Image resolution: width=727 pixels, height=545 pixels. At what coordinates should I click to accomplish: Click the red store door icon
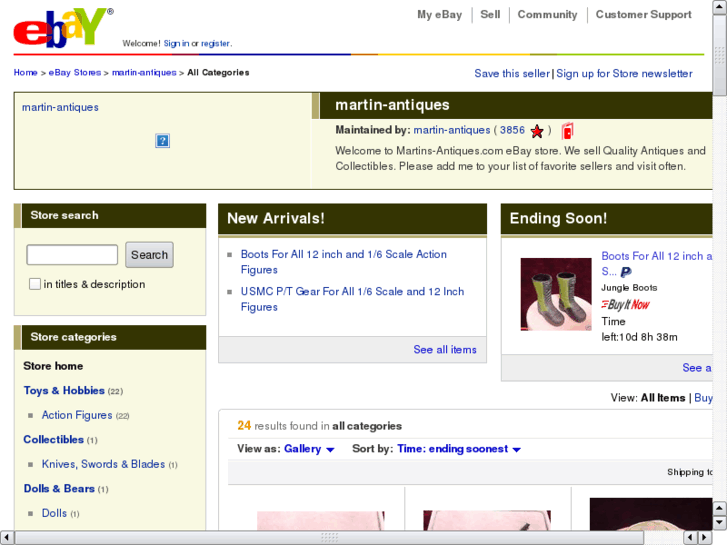(x=568, y=131)
